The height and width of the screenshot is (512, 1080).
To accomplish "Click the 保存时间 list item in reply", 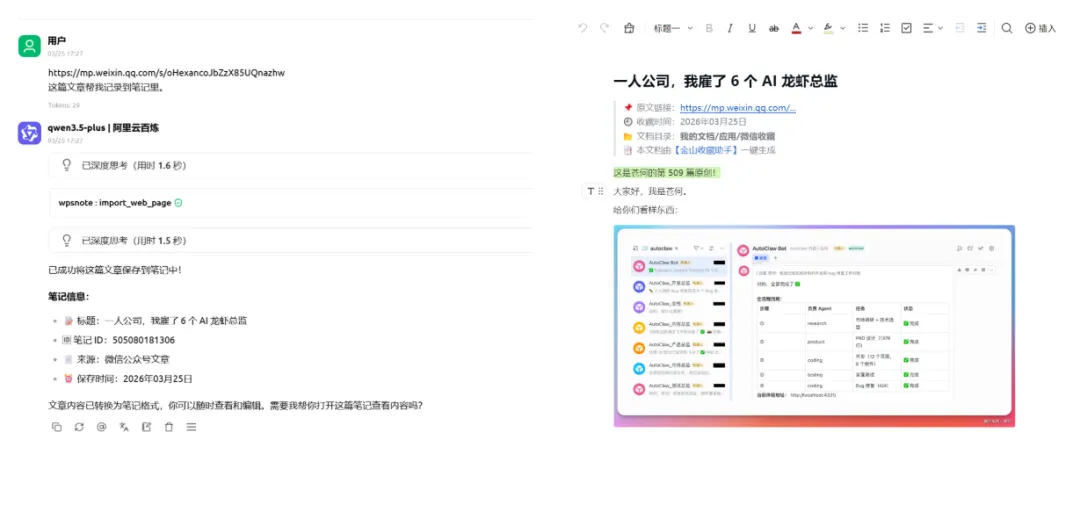I will [x=128, y=379].
